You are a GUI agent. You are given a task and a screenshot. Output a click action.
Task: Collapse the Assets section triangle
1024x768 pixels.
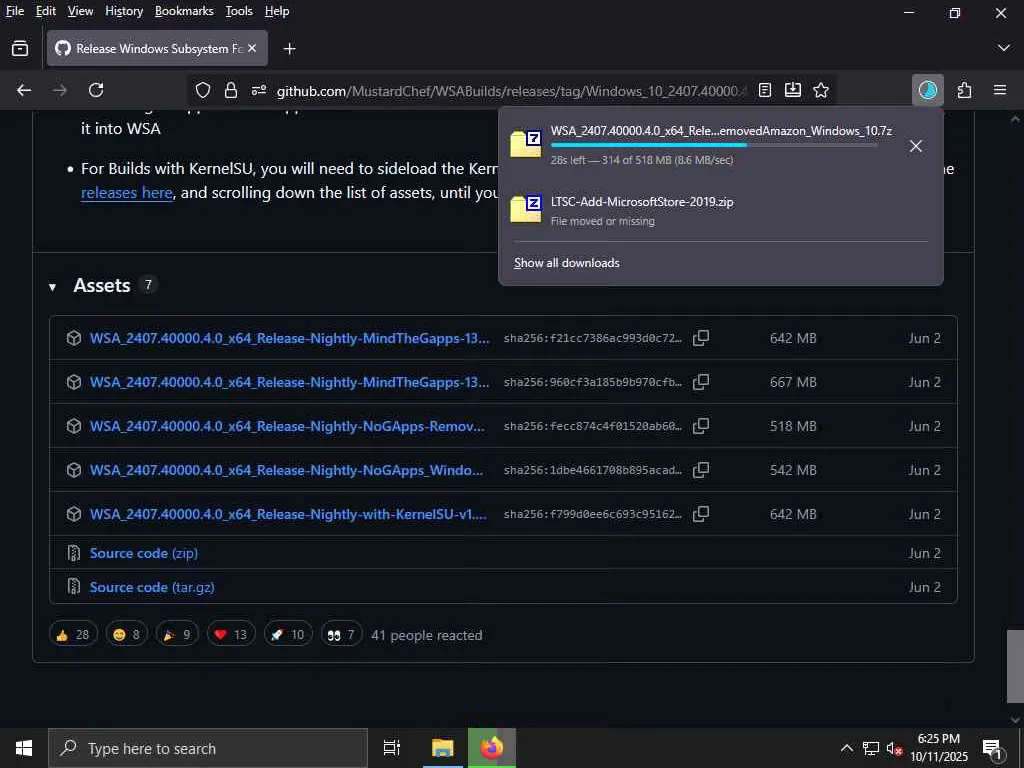pos(52,287)
